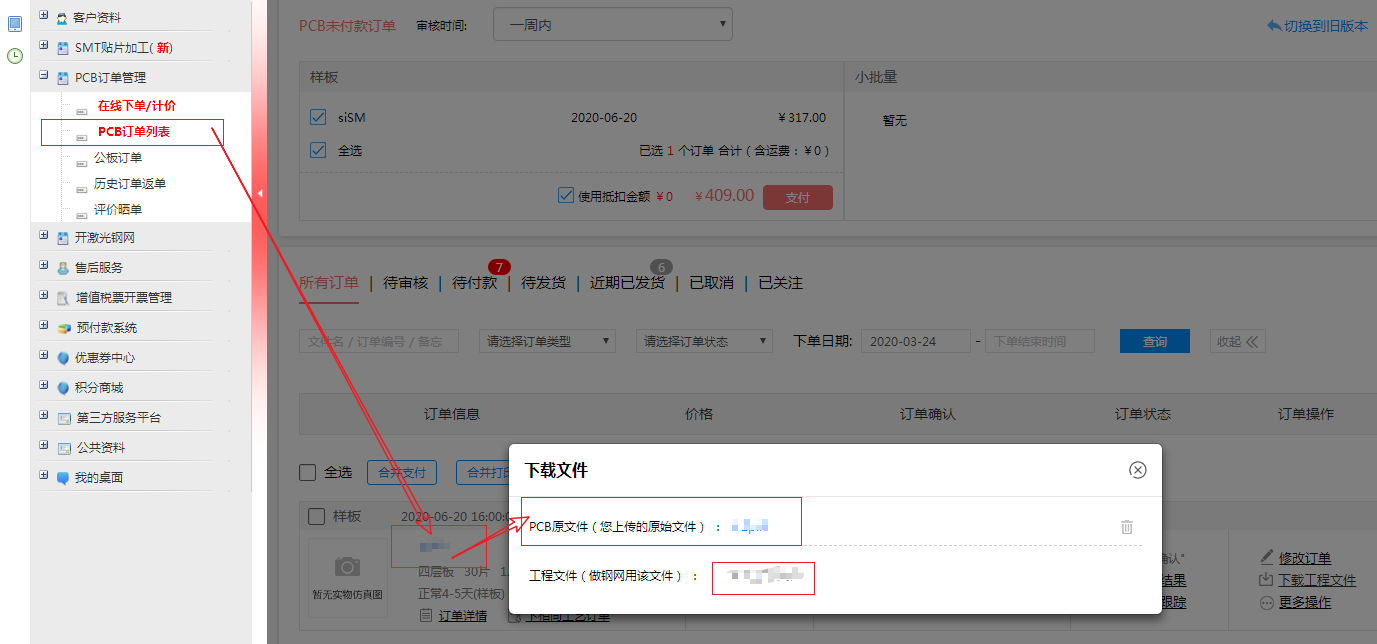
Task: Open 审核时间 dropdown showing 一周内
Action: tap(612, 25)
